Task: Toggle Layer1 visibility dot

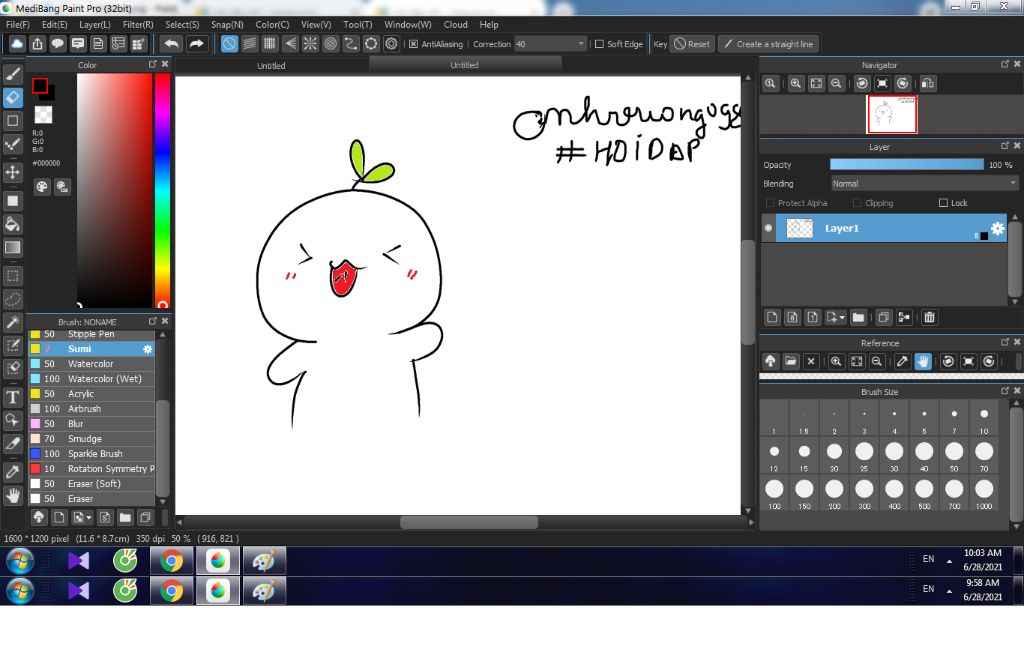Action: click(768, 228)
